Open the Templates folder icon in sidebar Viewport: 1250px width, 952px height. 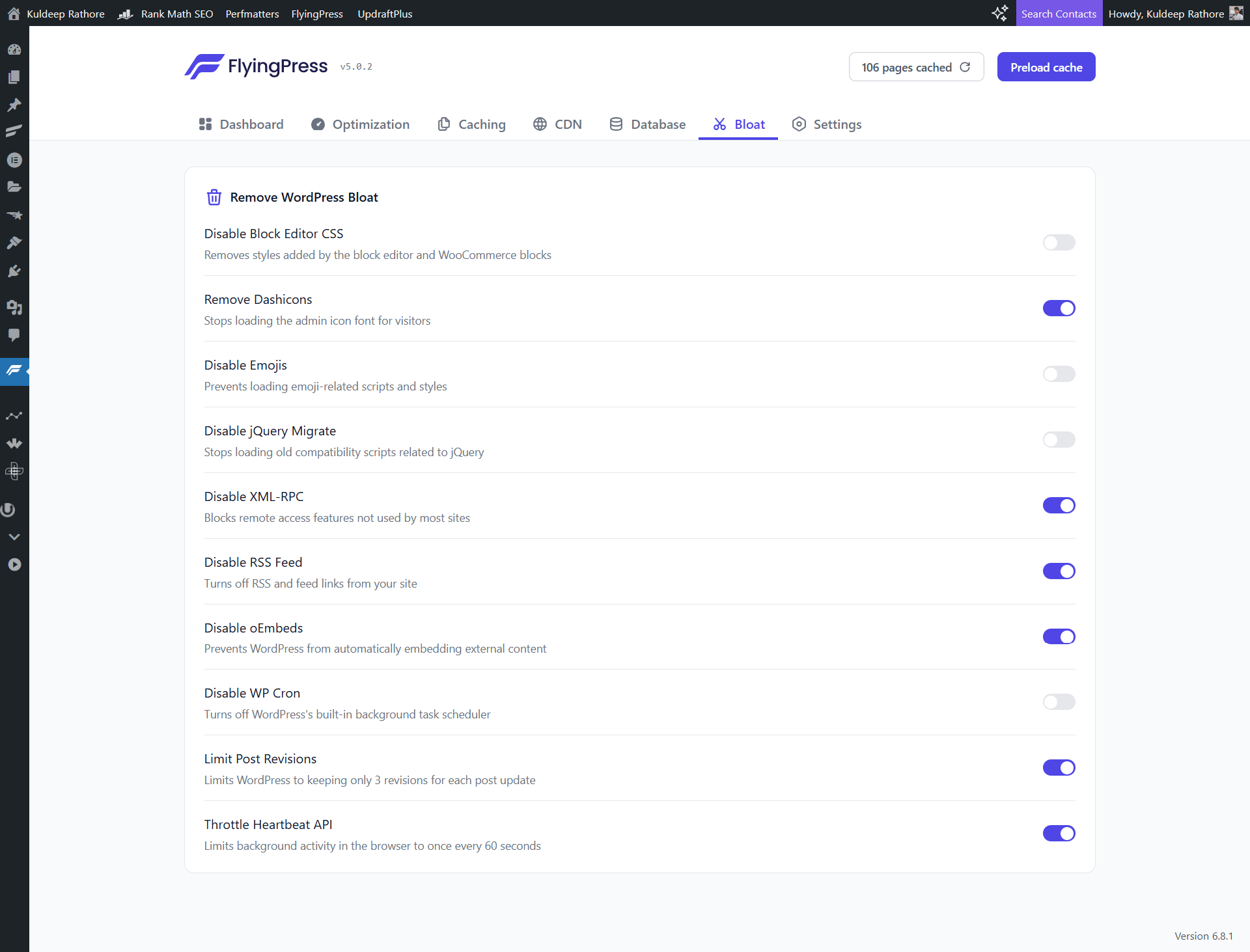coord(14,187)
